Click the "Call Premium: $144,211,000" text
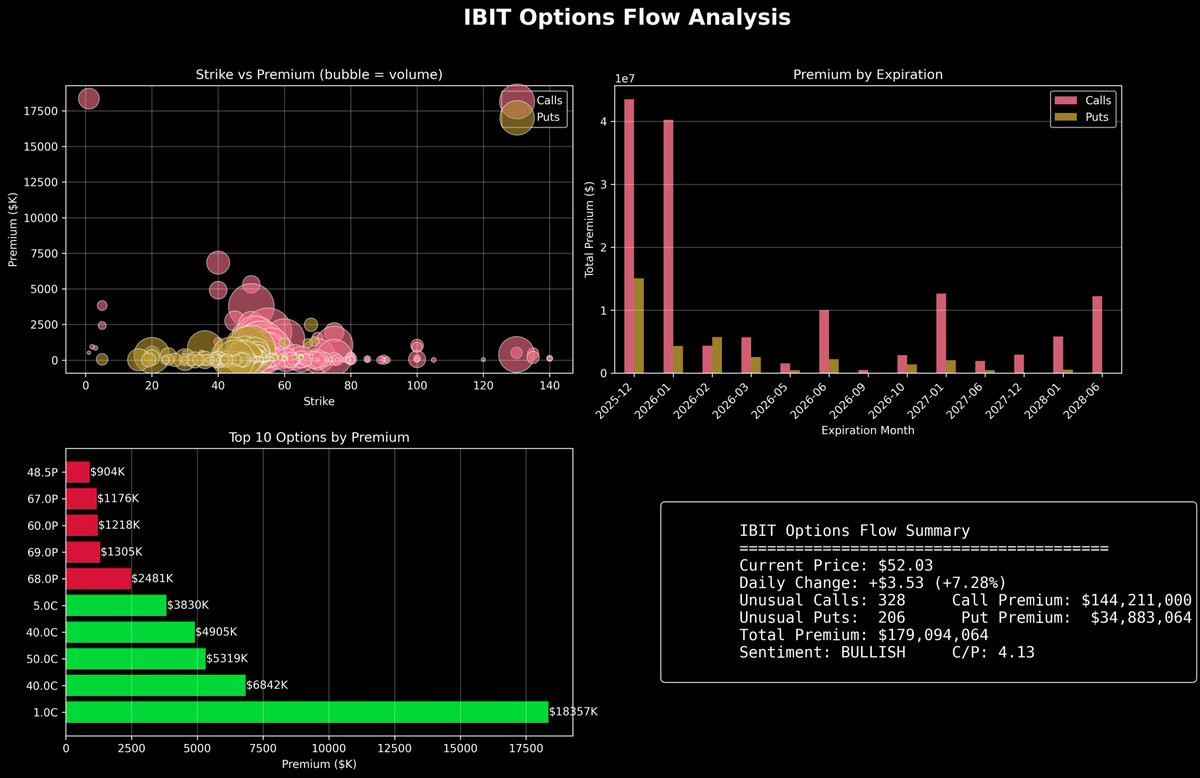 pos(1071,600)
